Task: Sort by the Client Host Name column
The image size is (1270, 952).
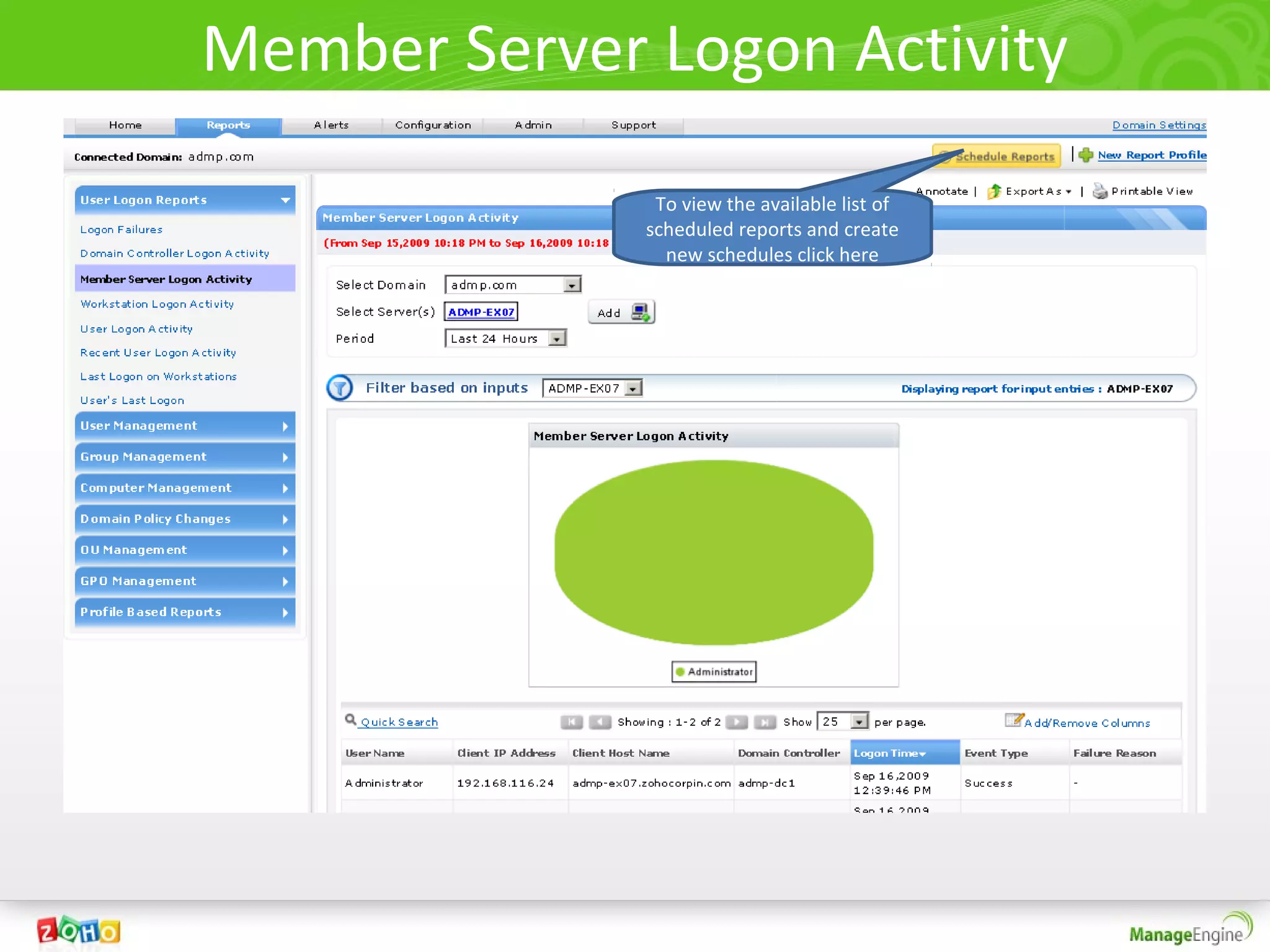Action: (x=621, y=754)
